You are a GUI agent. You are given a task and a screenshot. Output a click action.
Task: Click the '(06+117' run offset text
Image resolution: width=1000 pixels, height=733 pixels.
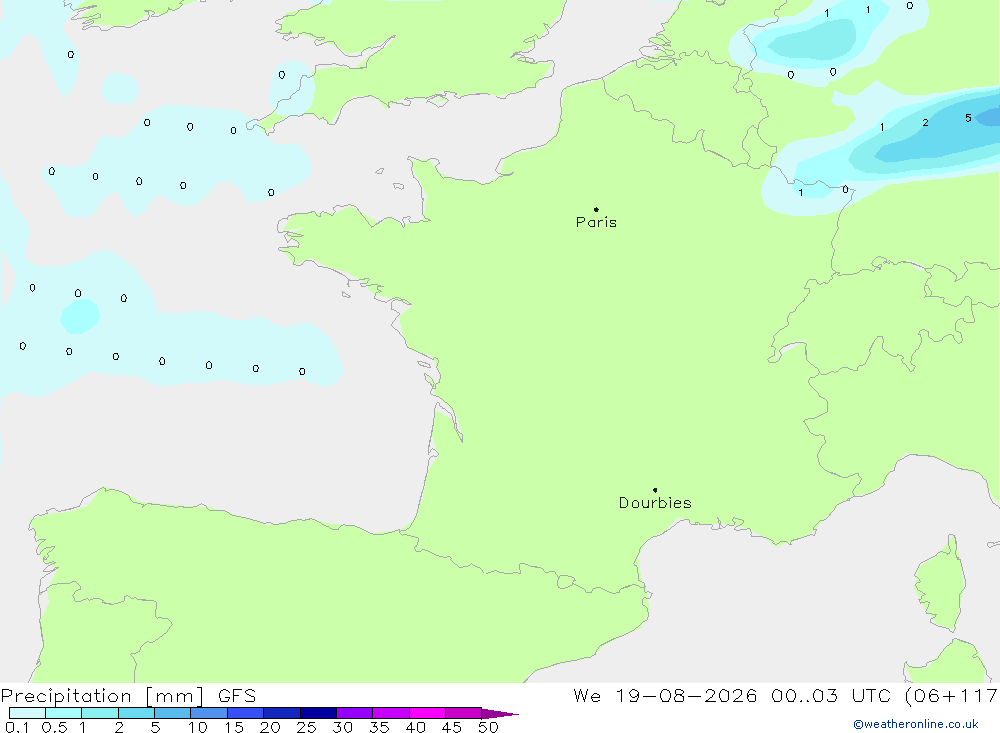[x=952, y=696]
